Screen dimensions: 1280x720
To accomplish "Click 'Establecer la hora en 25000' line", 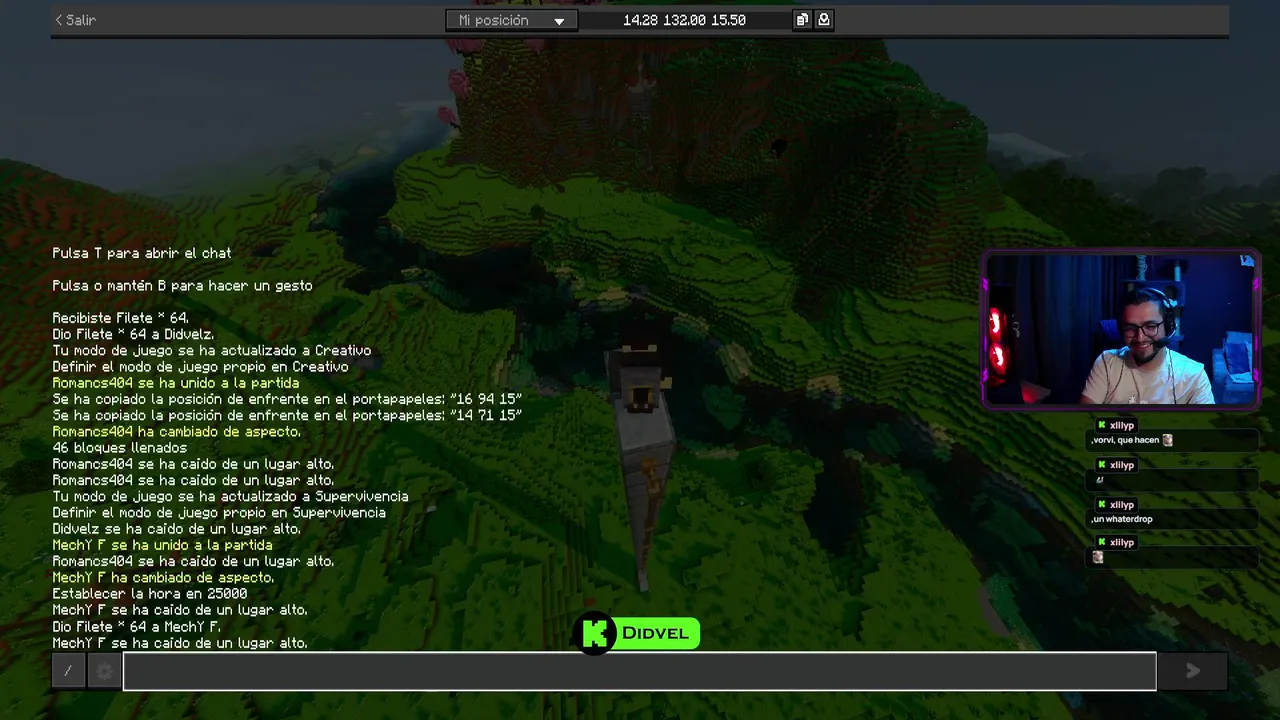I will tap(150, 594).
